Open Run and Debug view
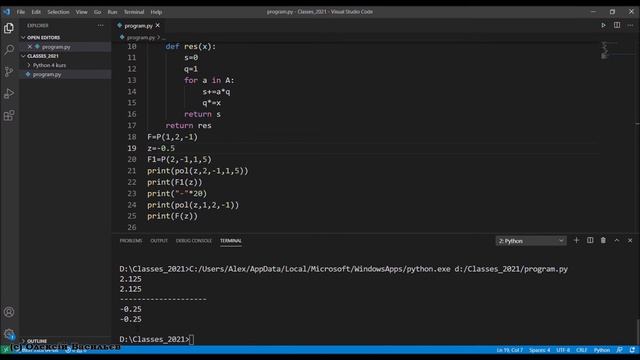 9,93
